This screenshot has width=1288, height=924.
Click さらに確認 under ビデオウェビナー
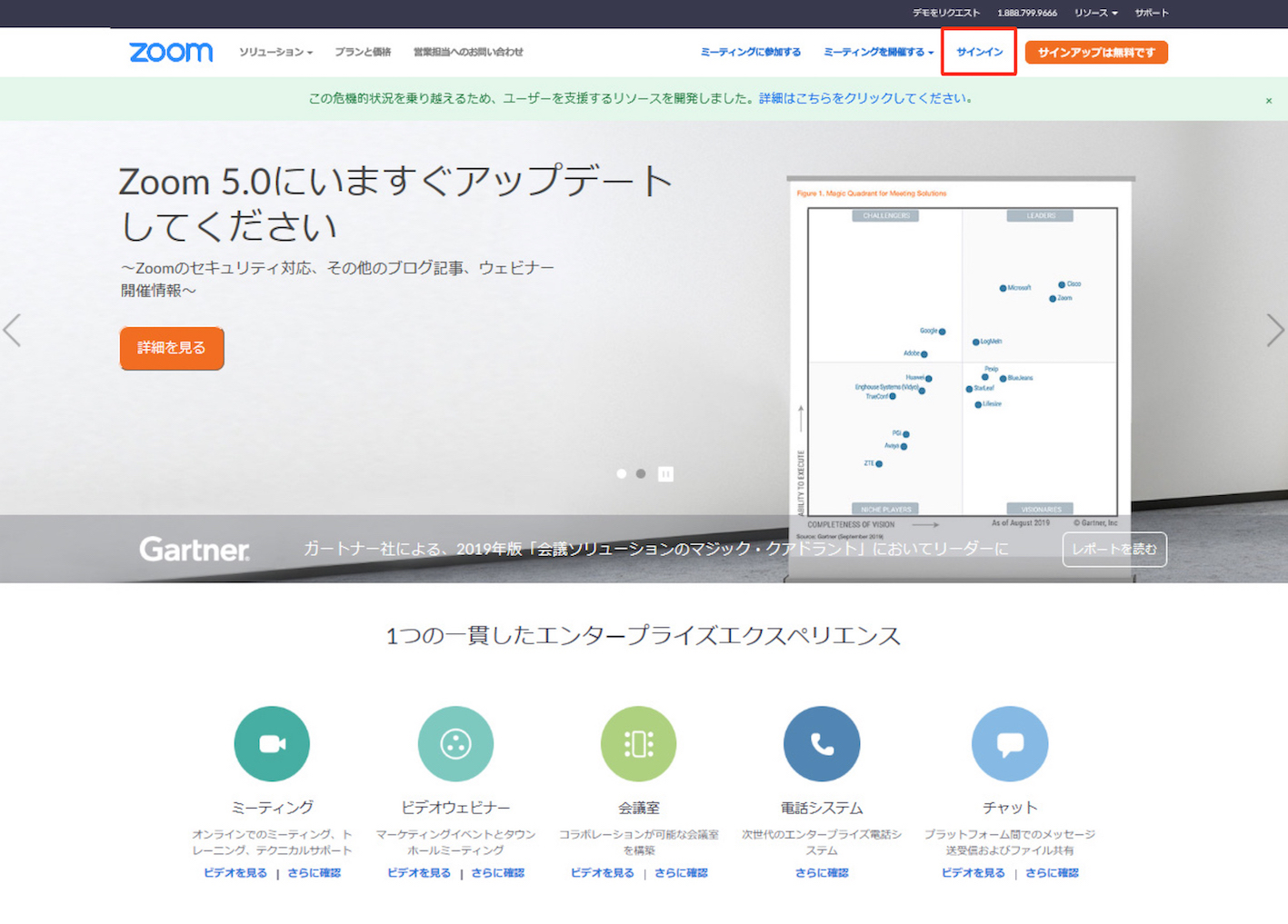(x=497, y=872)
